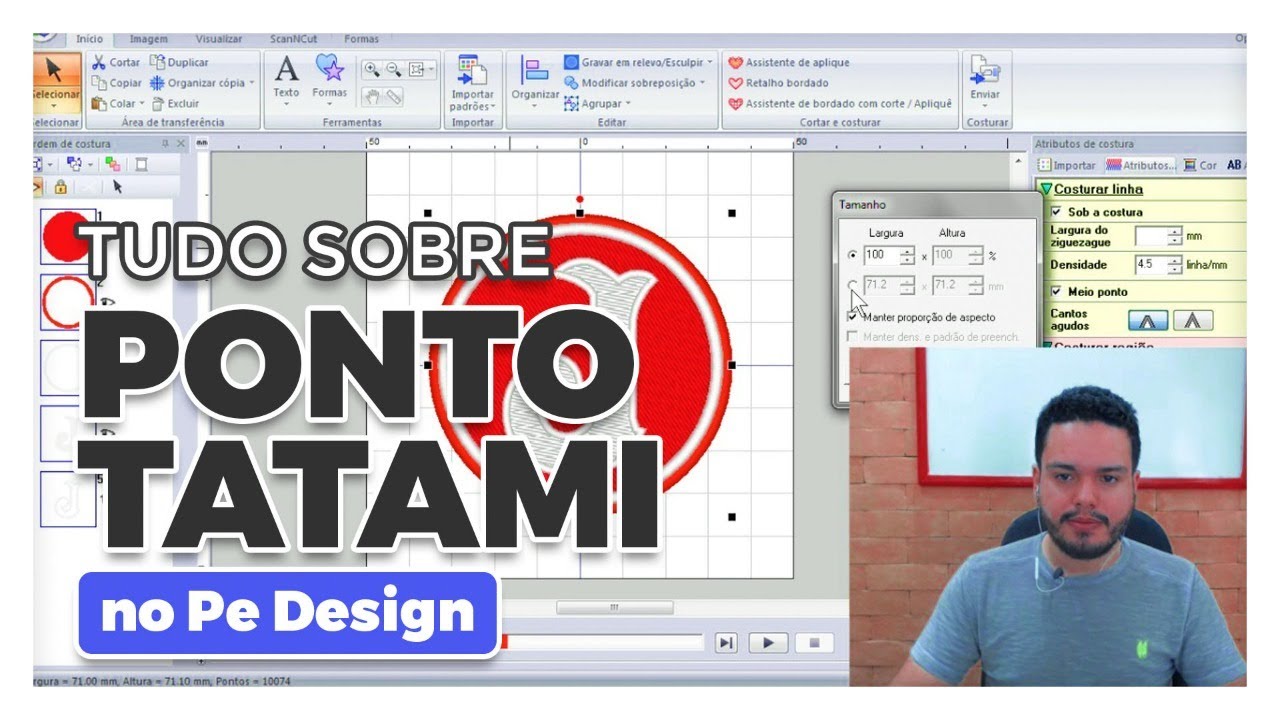Open the Selecionar dropdown arrow
1280x720 pixels.
[x=55, y=107]
